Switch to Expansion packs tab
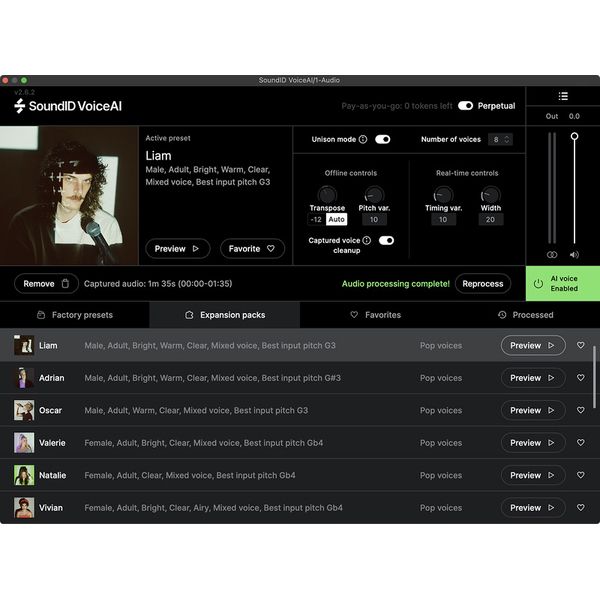Image resolution: width=600 pixels, height=600 pixels. click(x=225, y=315)
